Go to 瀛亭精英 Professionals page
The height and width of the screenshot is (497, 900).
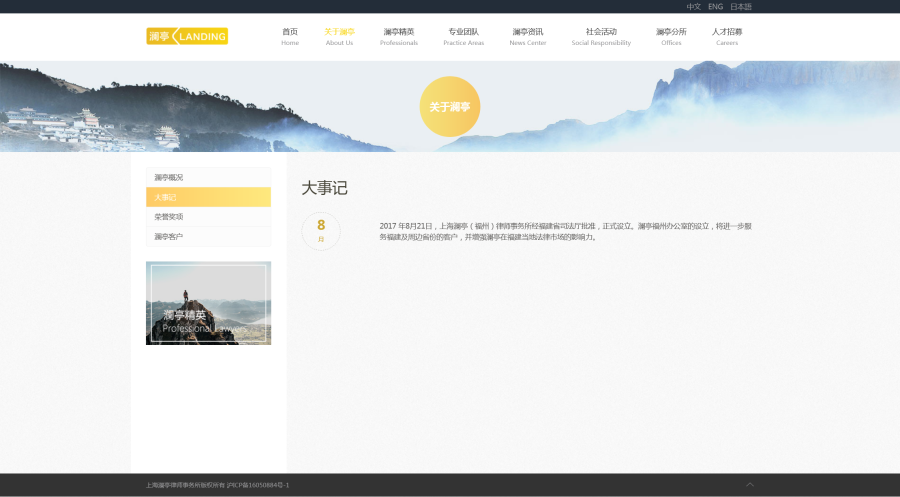coord(399,36)
